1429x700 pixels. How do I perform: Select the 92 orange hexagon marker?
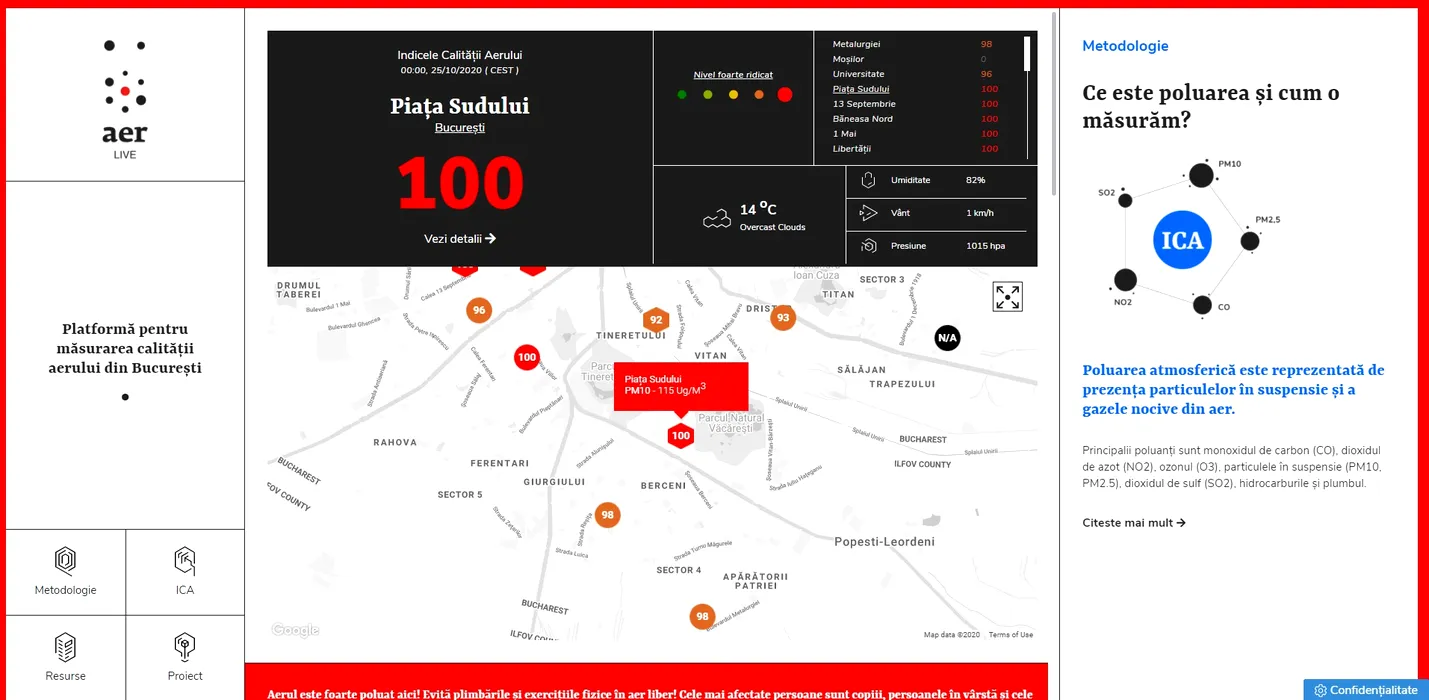tap(656, 321)
